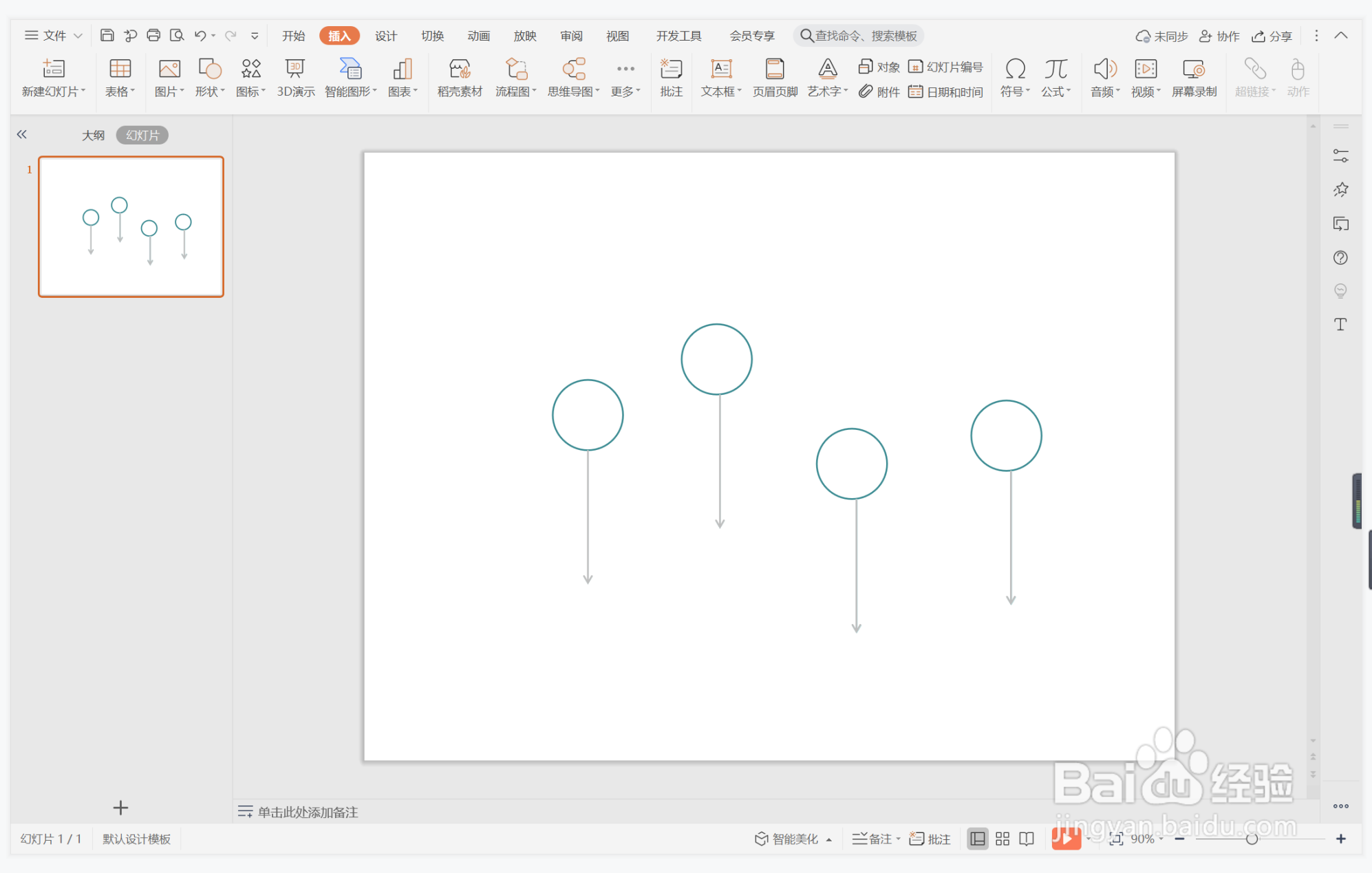Click the zoom slider handle
The image size is (1372, 873).
click(x=1252, y=839)
